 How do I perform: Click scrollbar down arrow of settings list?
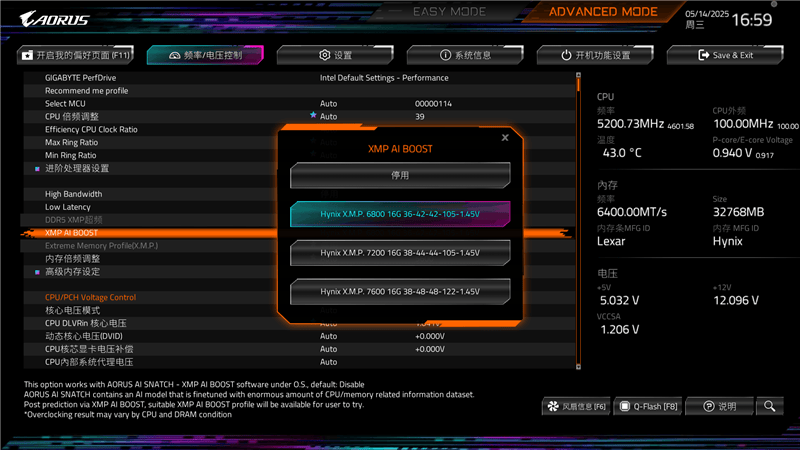click(x=578, y=366)
